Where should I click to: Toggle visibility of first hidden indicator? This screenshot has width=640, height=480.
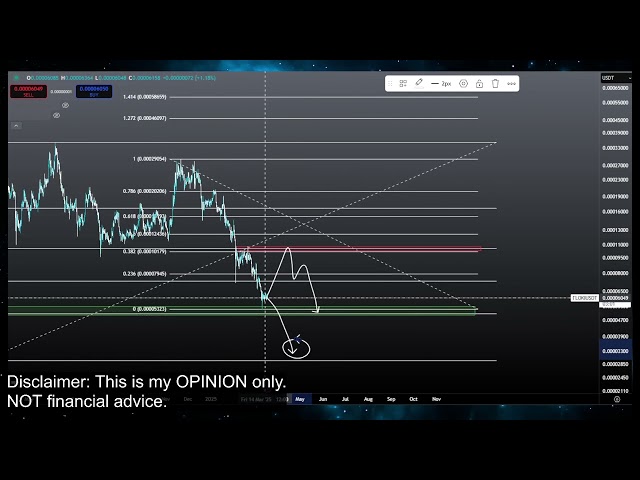click(x=65, y=105)
